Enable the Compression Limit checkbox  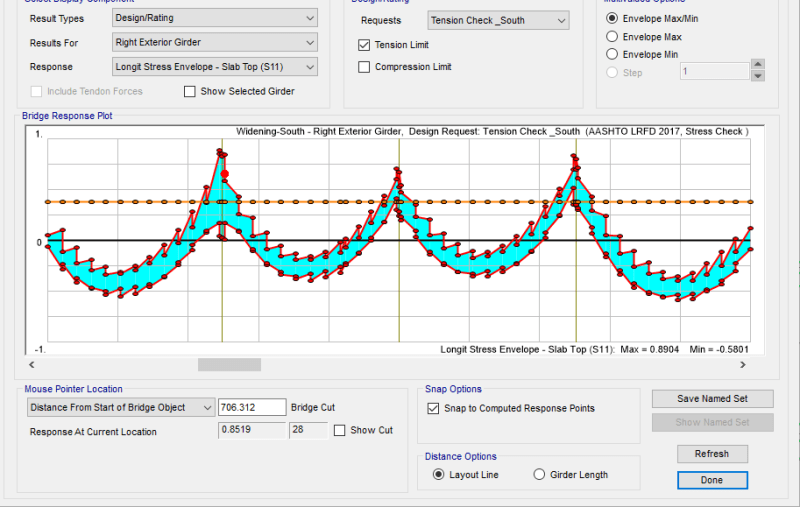point(364,67)
